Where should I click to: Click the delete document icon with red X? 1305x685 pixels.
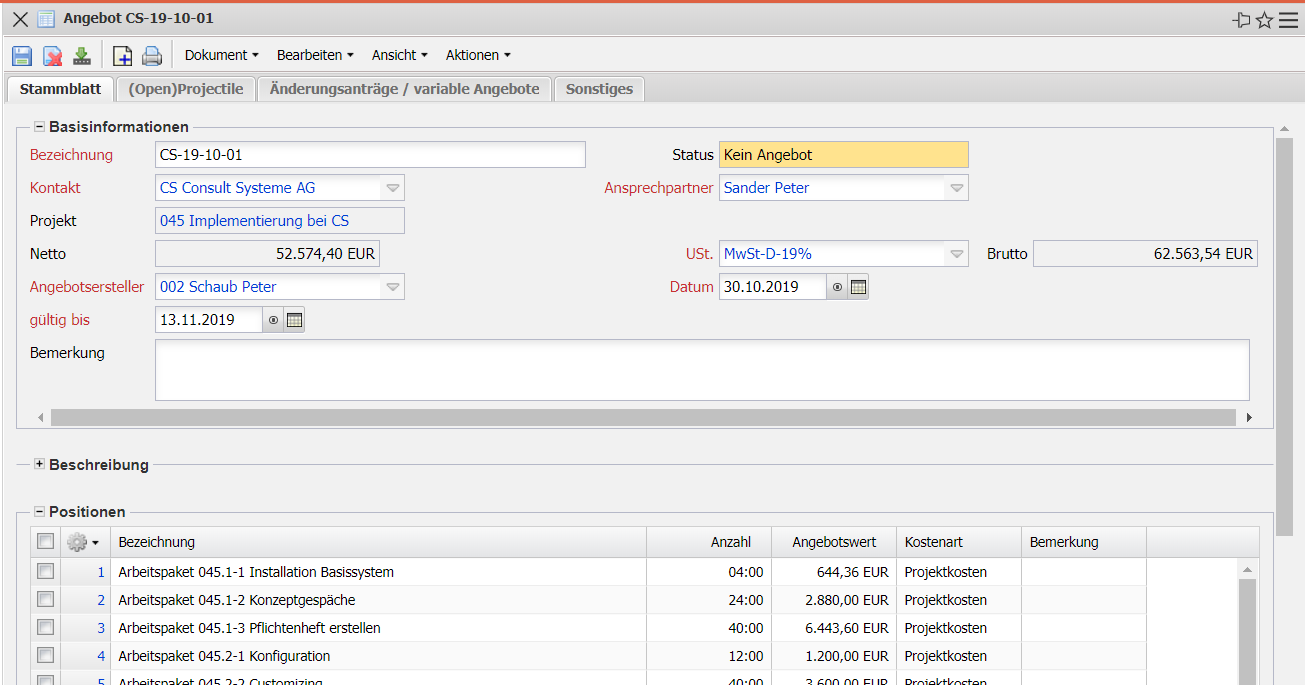(x=52, y=56)
